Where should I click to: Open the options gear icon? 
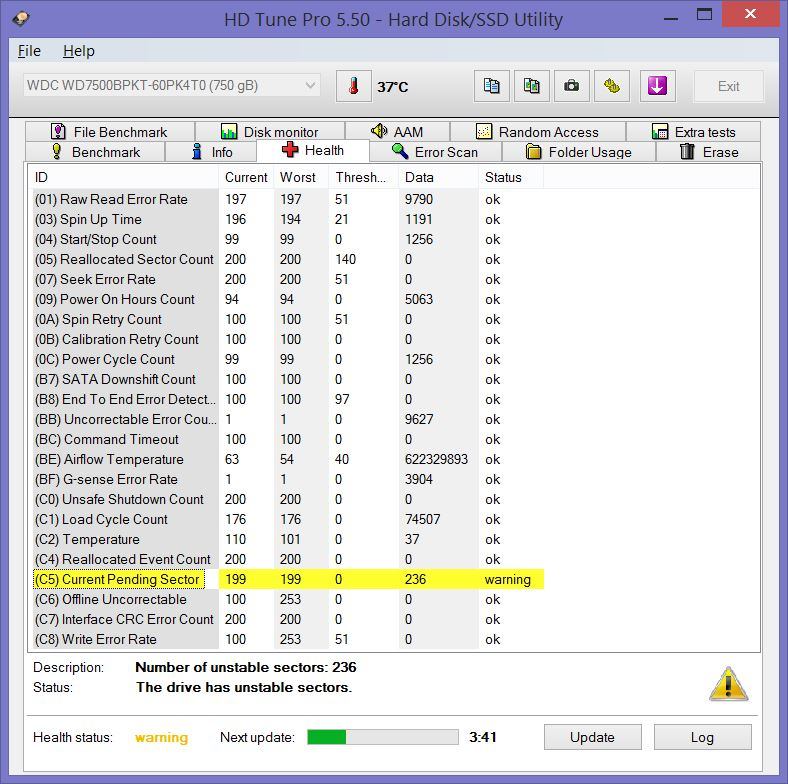612,86
